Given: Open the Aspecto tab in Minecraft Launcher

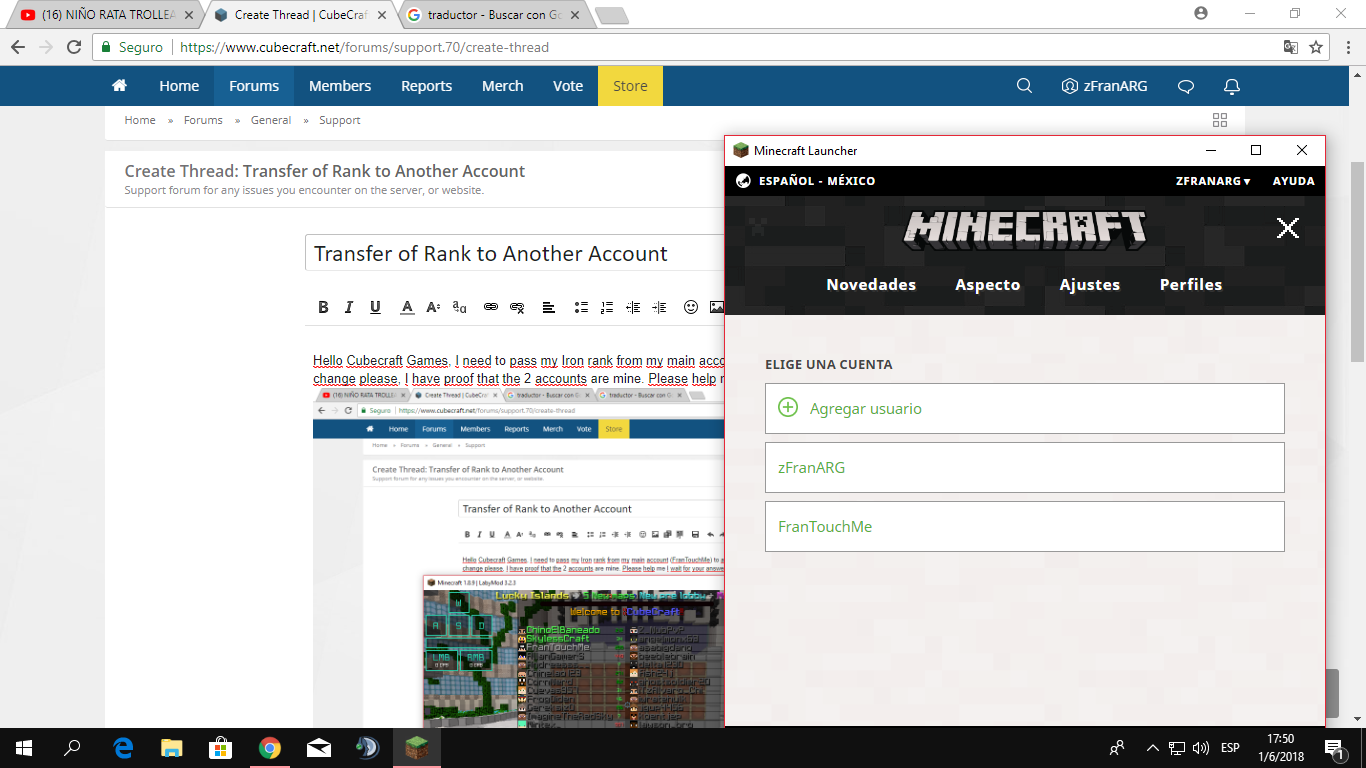Looking at the screenshot, I should [x=987, y=285].
